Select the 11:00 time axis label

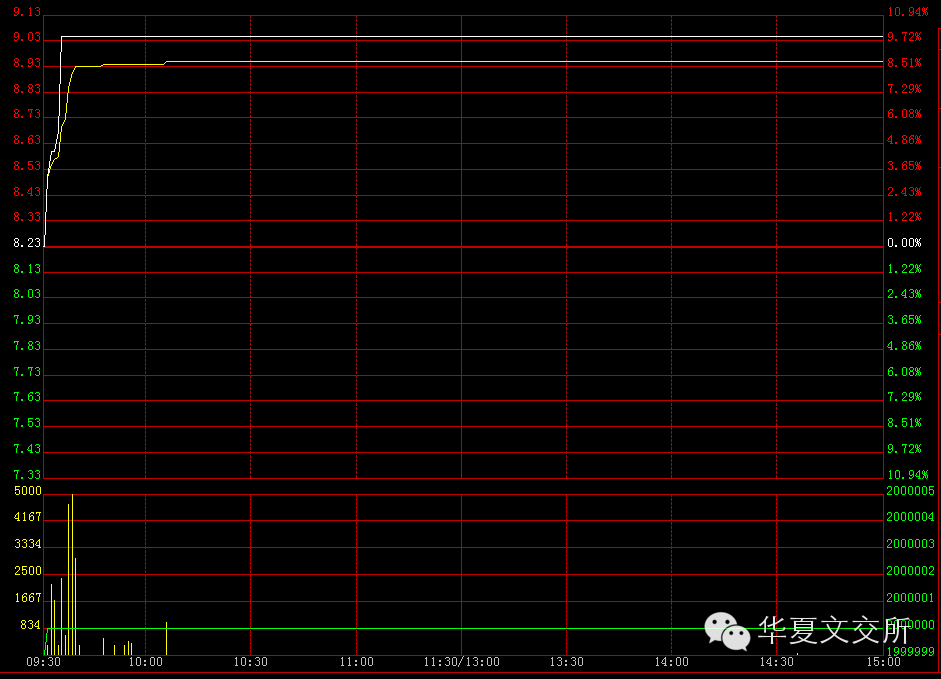(356, 662)
